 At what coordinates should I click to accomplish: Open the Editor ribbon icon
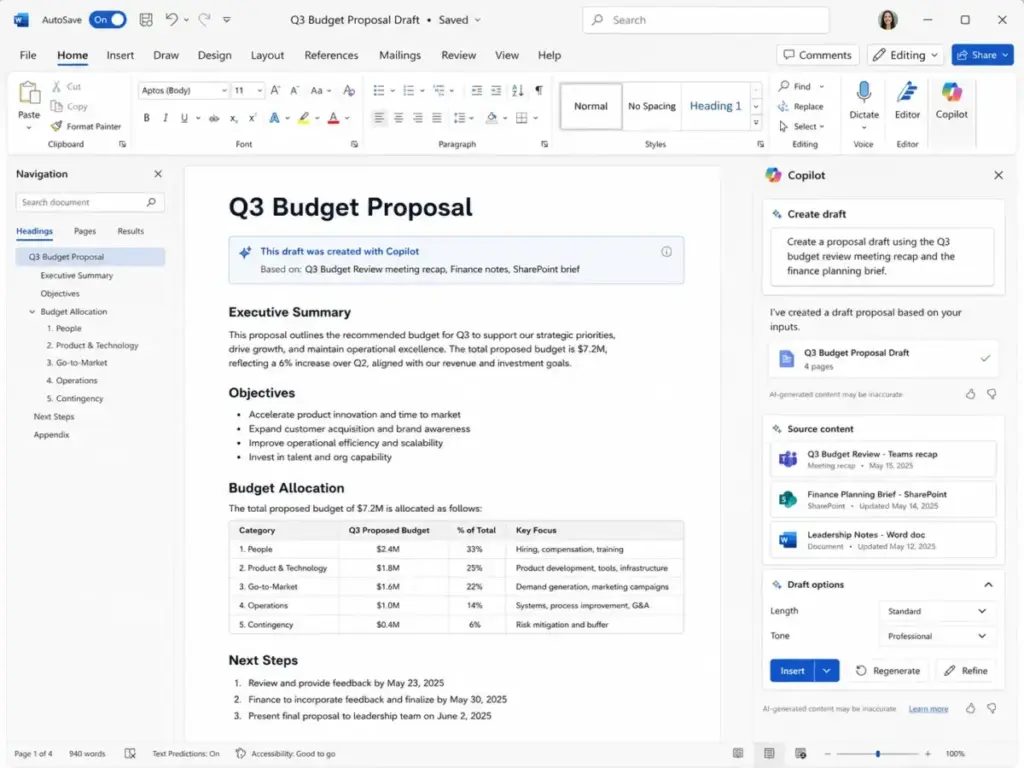coord(906,93)
